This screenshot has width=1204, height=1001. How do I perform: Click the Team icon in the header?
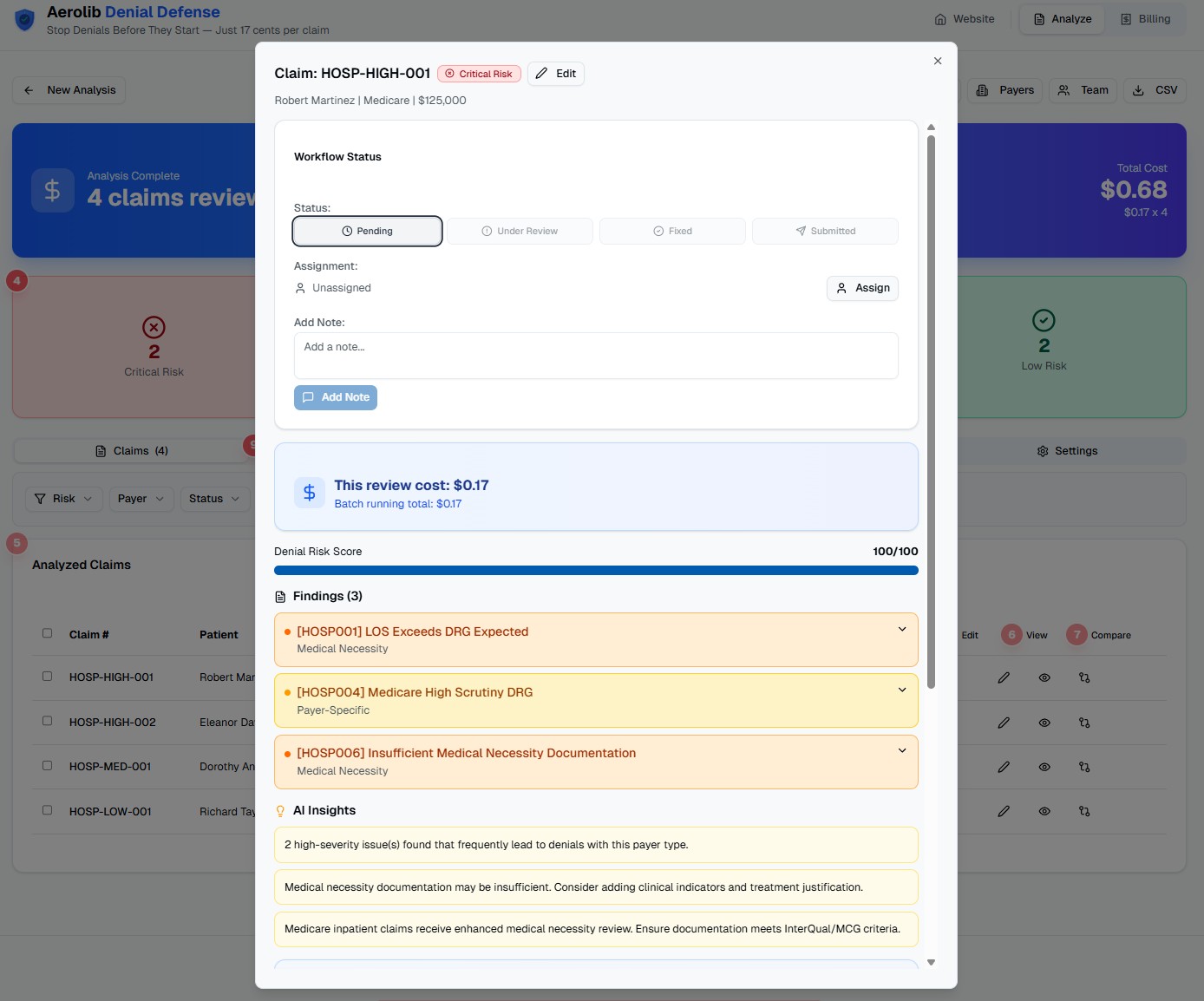(1063, 89)
